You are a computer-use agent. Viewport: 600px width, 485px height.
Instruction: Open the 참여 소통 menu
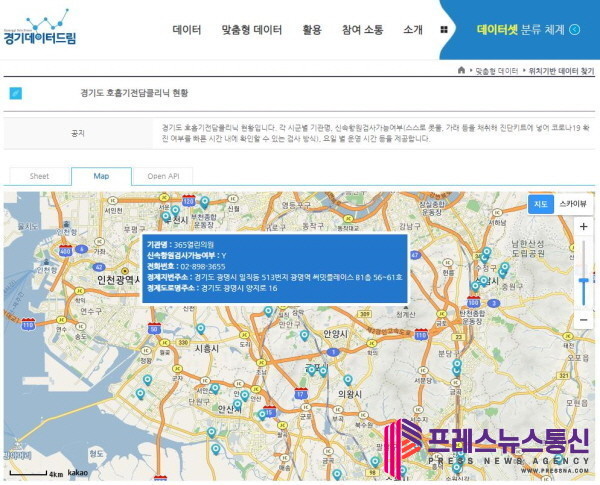[x=362, y=30]
